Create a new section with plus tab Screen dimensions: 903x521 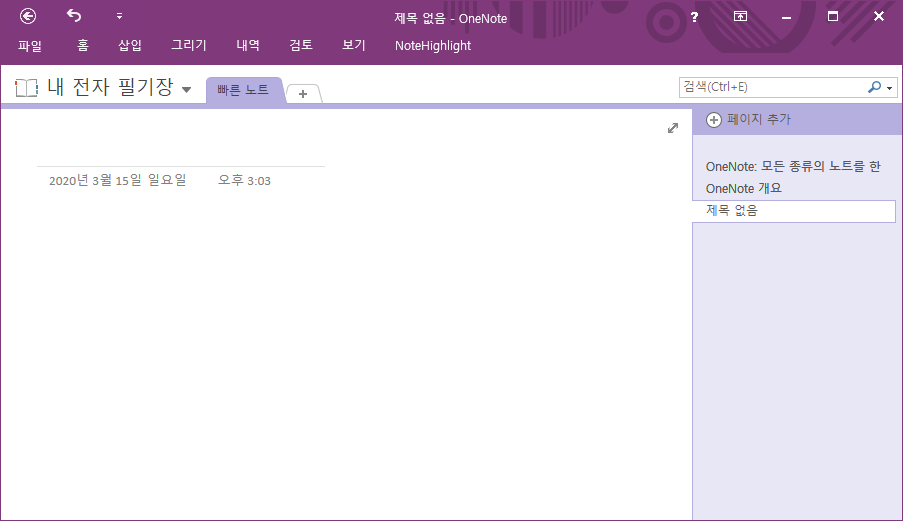pos(303,93)
